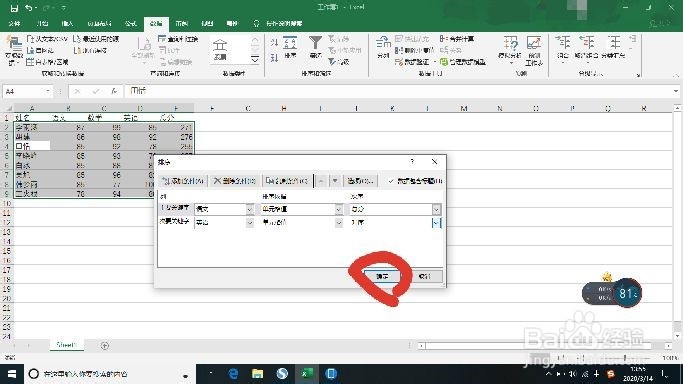The height and width of the screenshot is (384, 683).
Task: Click Cancel button in Sort dialog
Action: 424,276
